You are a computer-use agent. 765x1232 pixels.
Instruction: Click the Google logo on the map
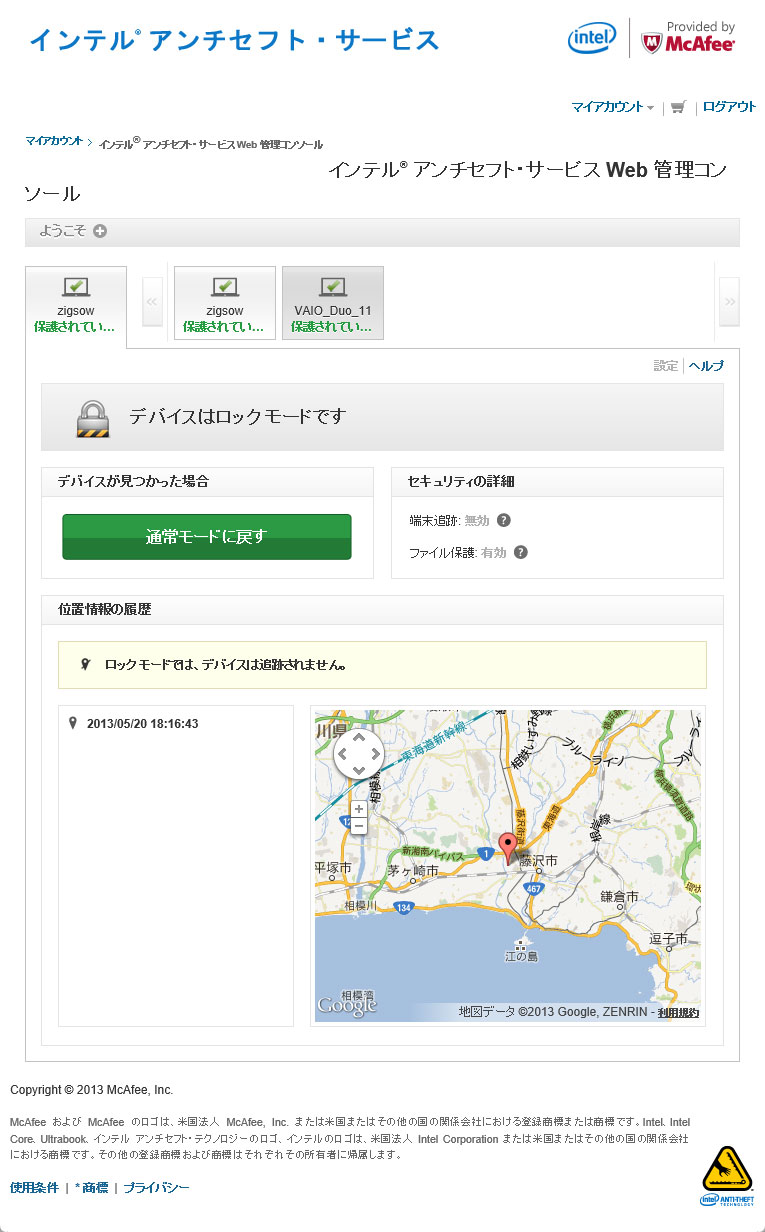click(348, 1005)
